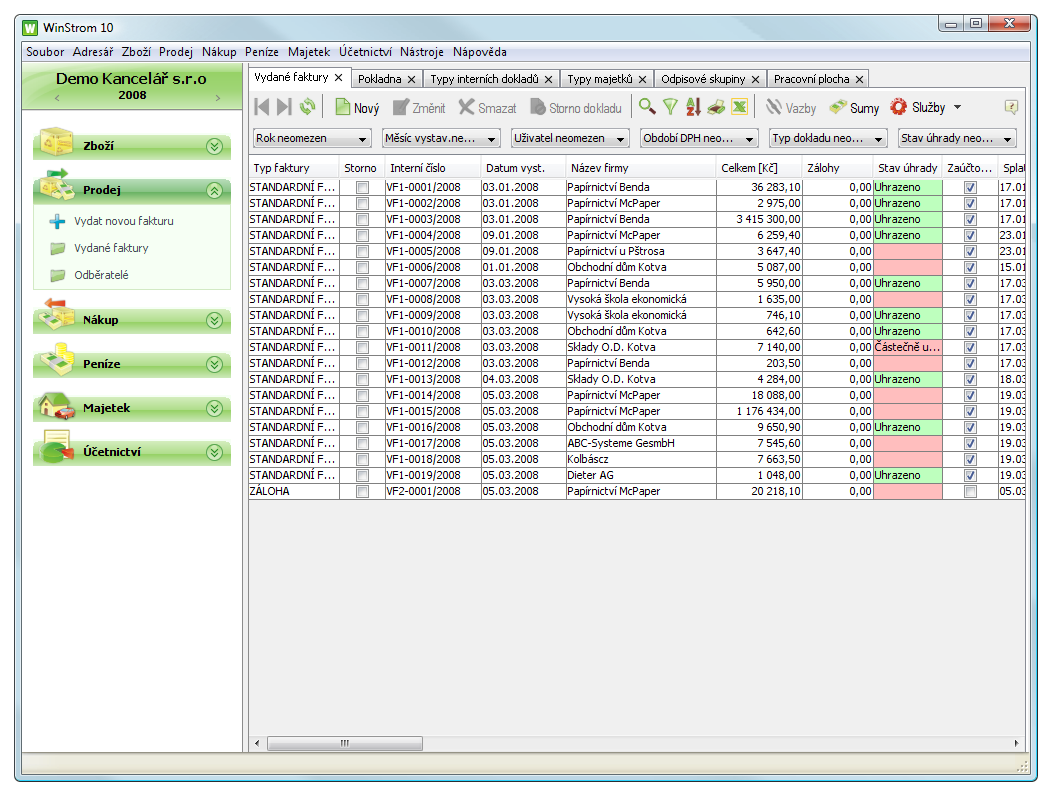Open the Soubor menu
This screenshot has height=800, width=1056.
(x=45, y=52)
